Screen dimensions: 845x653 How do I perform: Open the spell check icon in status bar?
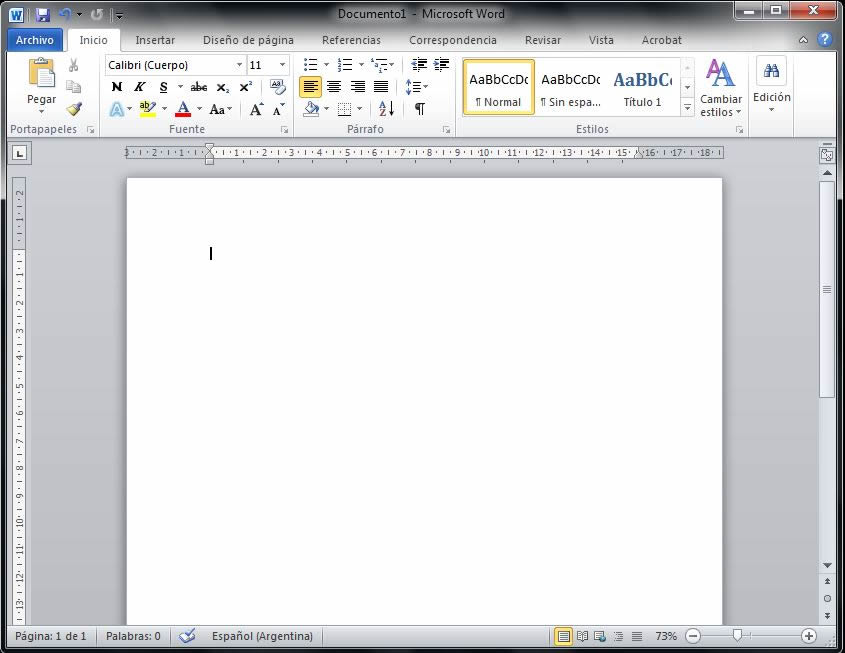(187, 636)
